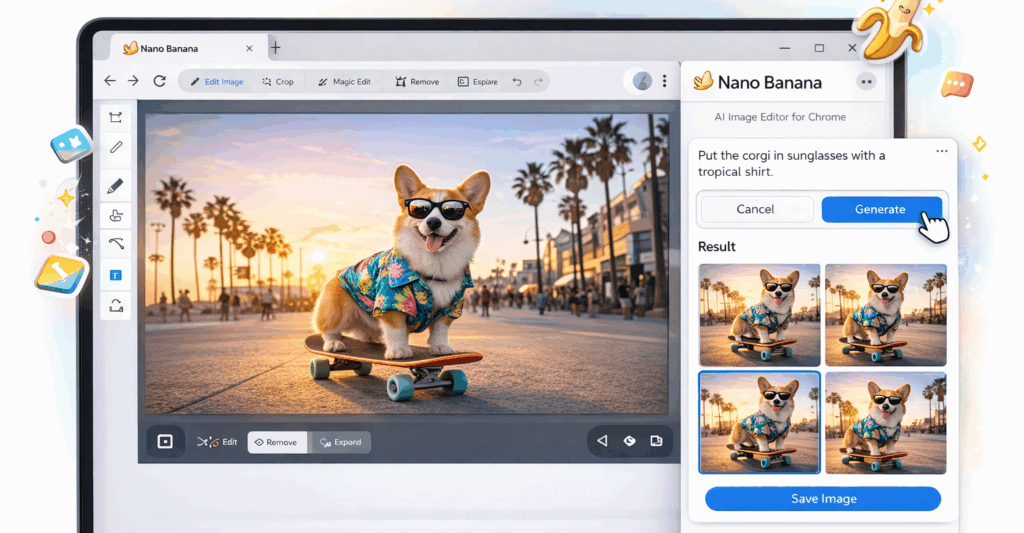Expand the Nano Banana panel options button
Image resolution: width=1024 pixels, height=533 pixels.
coord(866,82)
